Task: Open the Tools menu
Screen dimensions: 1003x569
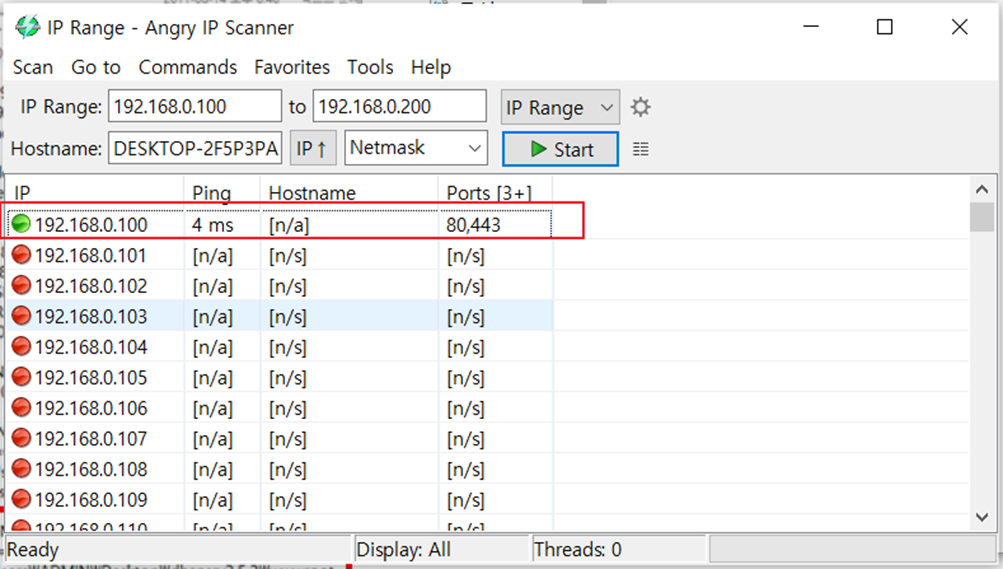Action: tap(370, 67)
